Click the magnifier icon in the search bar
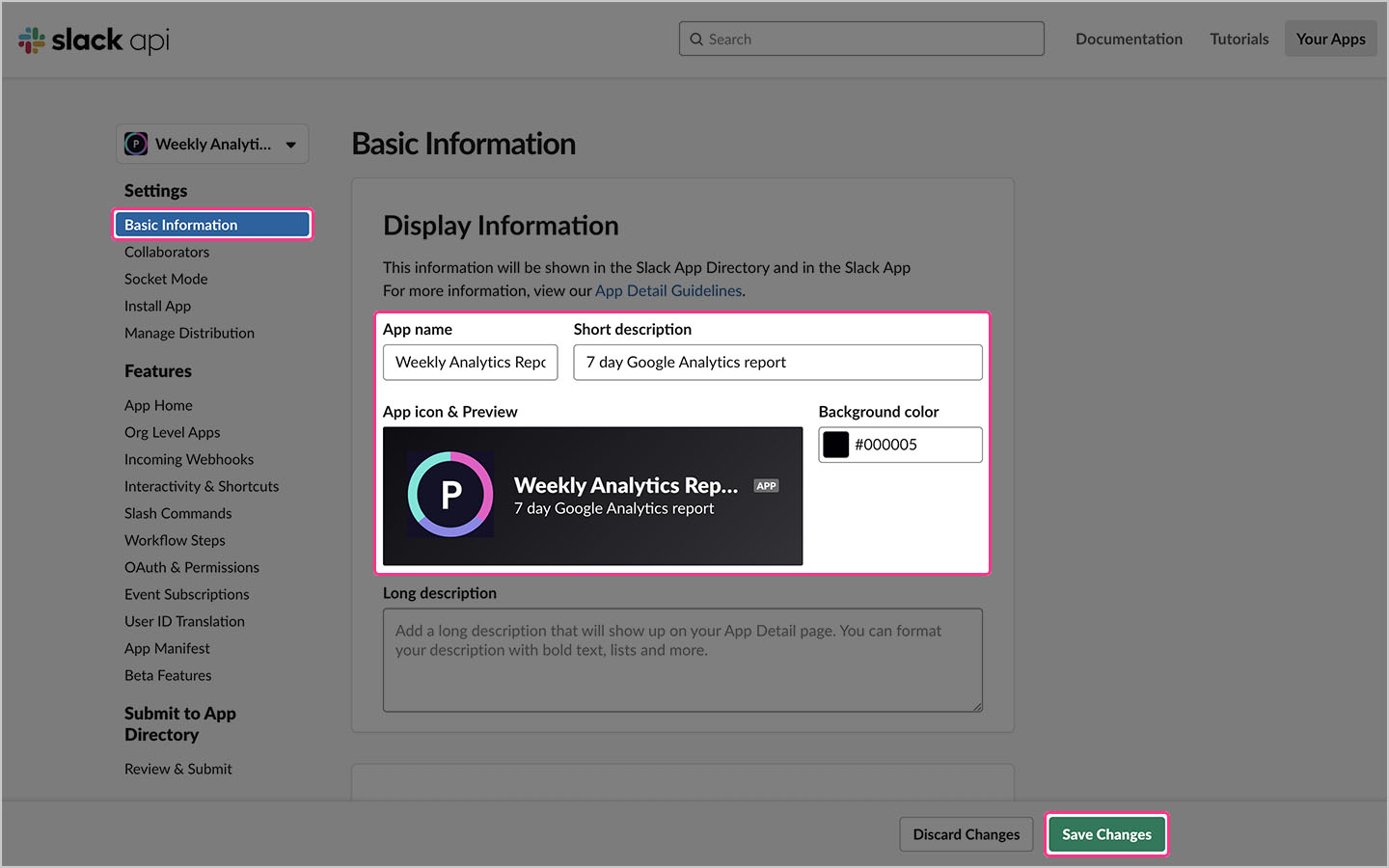The height and width of the screenshot is (868, 1389). (x=696, y=39)
